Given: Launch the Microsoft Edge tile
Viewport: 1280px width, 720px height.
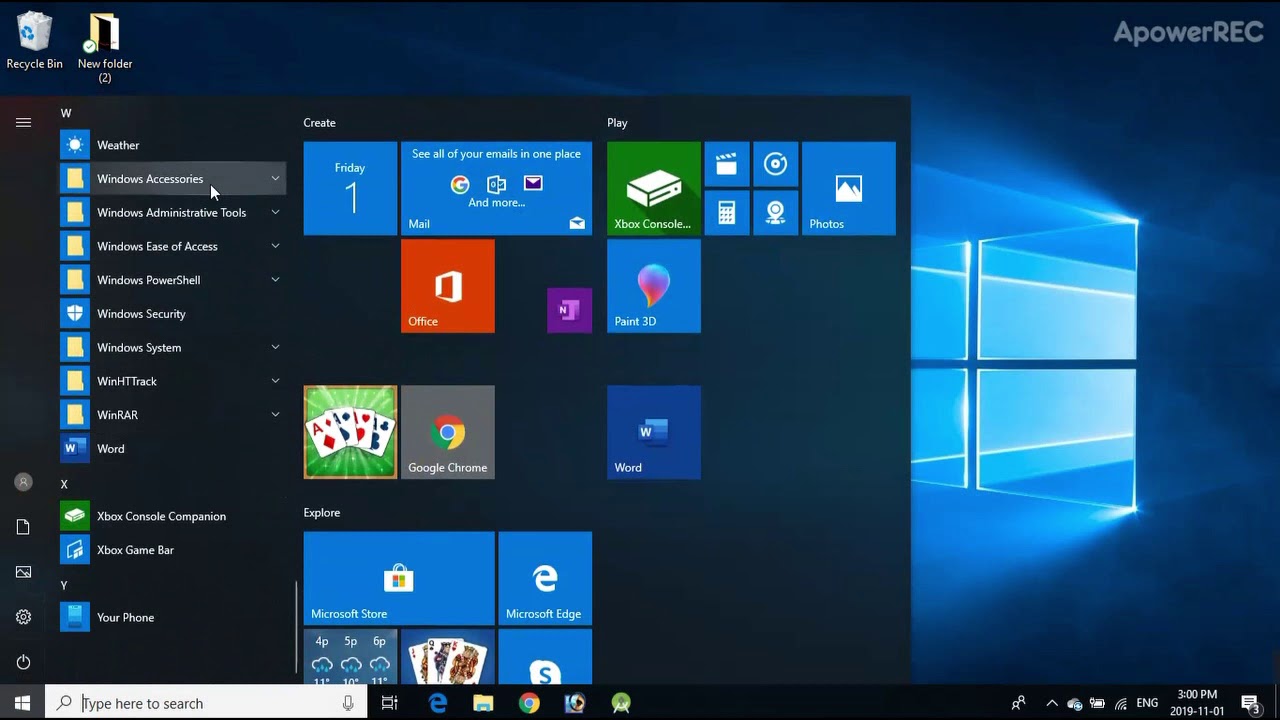Looking at the screenshot, I should tap(545, 578).
